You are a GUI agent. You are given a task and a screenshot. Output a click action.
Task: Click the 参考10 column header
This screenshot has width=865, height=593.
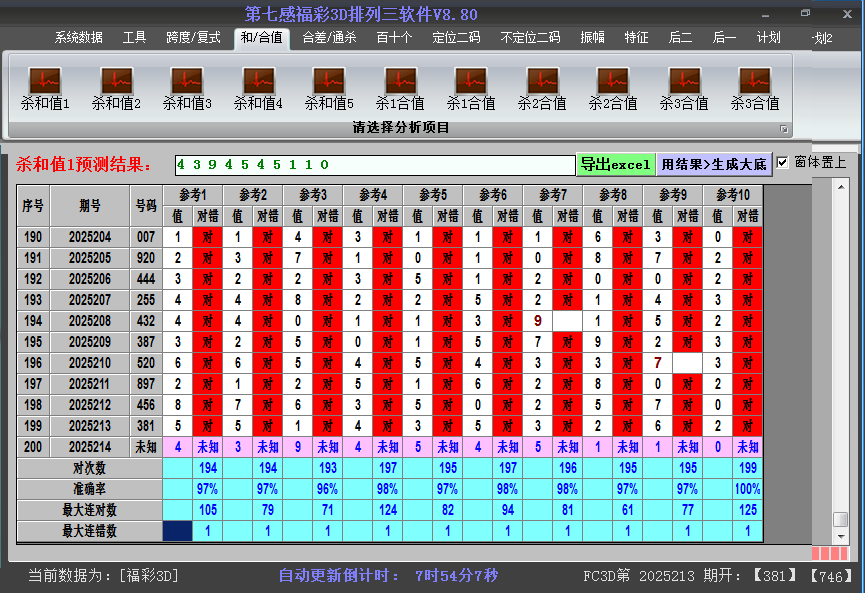[733, 195]
